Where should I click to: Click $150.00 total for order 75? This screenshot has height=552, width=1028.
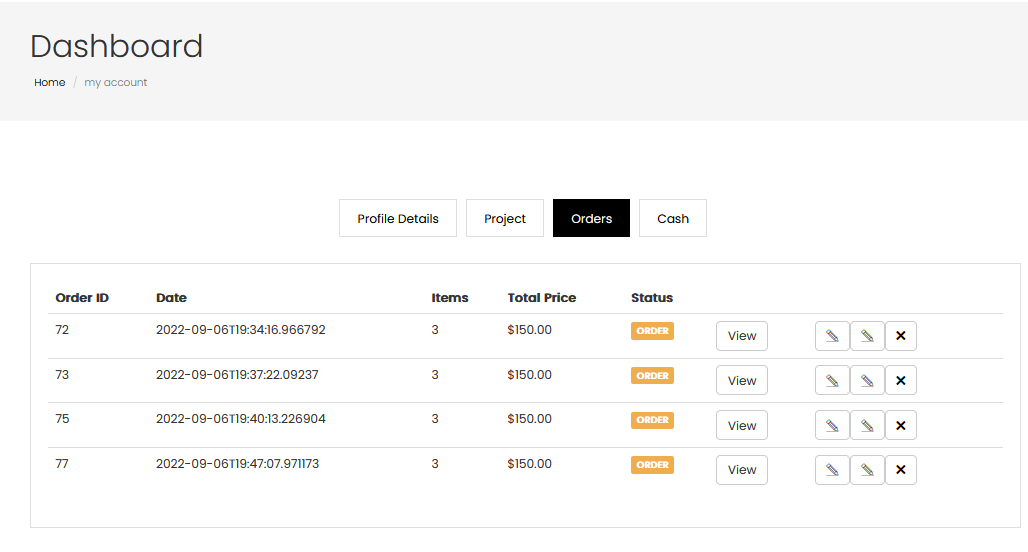tap(530, 419)
